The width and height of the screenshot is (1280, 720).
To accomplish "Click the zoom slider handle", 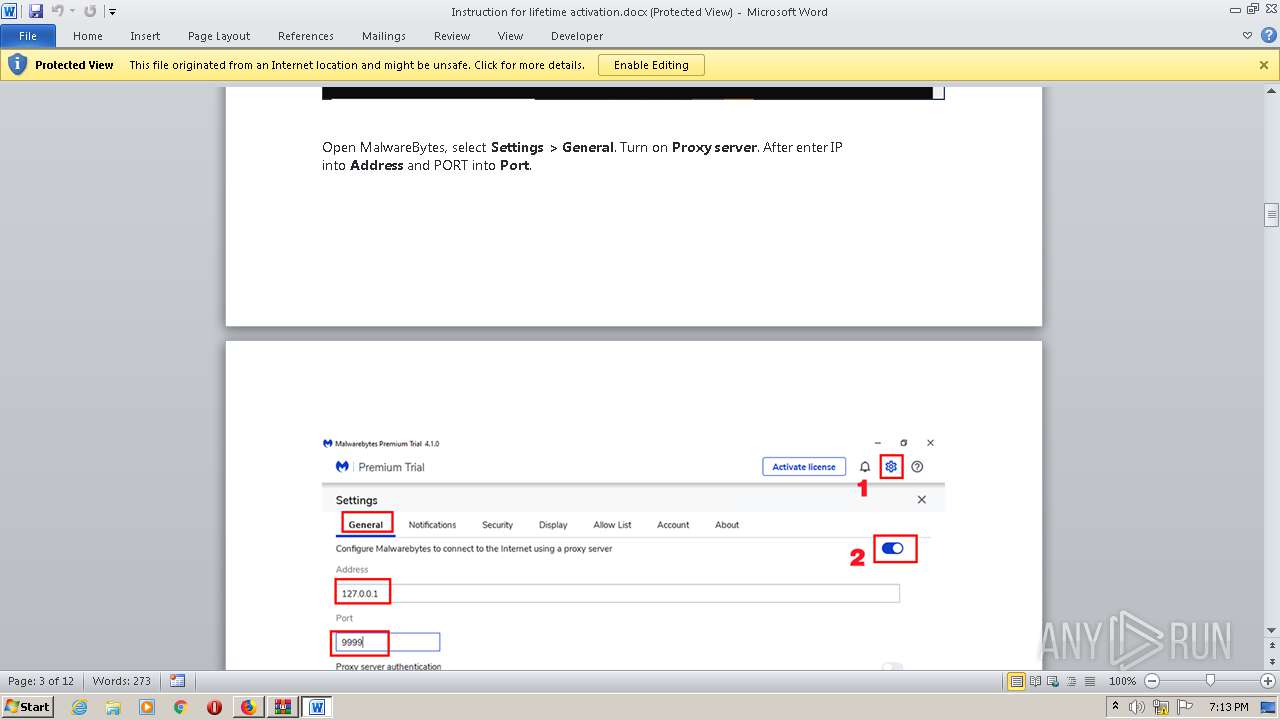I will click(x=1210, y=681).
